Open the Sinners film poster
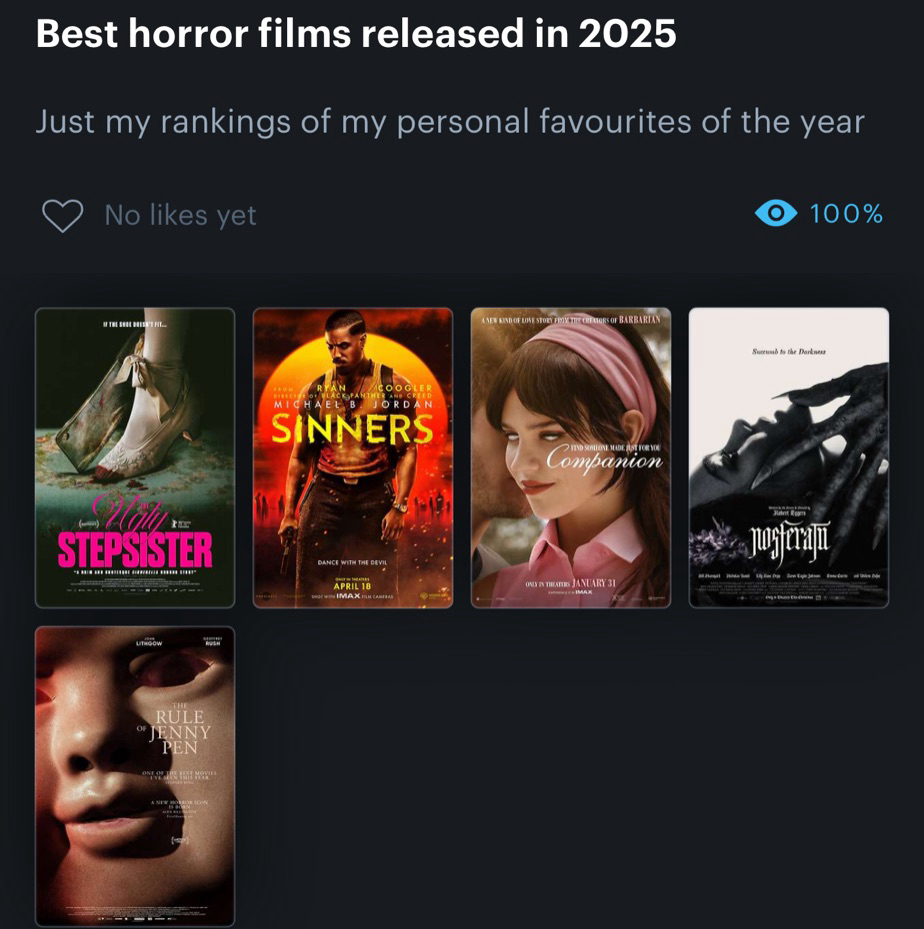Screen dimensions: 924x929 coord(353,458)
